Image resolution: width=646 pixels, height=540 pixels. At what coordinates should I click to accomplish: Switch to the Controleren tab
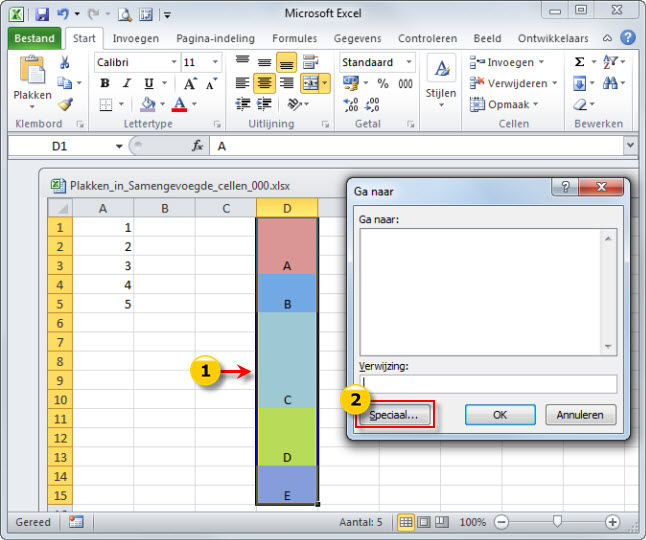point(427,38)
